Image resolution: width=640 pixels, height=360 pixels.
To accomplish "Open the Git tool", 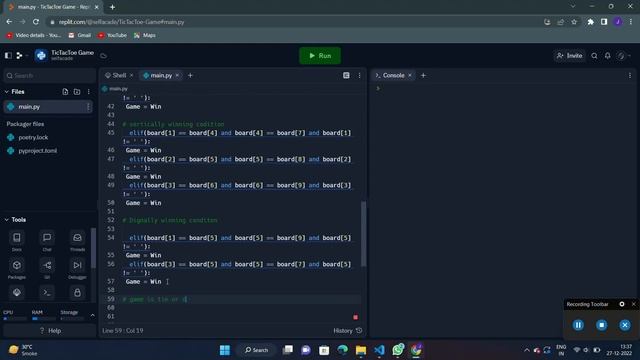I will click(47, 268).
